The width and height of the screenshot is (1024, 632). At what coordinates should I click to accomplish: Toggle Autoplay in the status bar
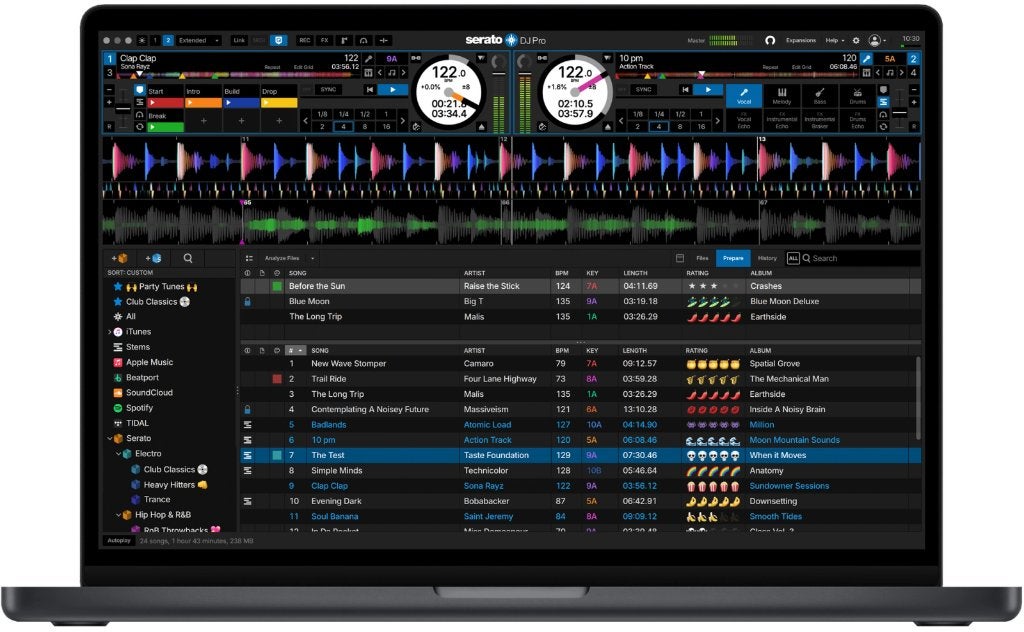(119, 541)
